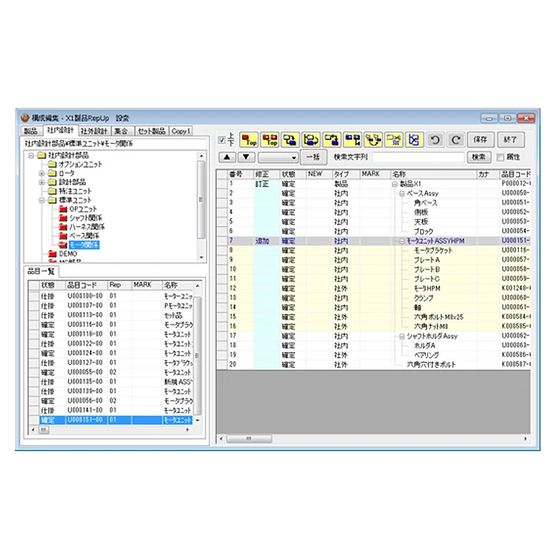The width and height of the screenshot is (560, 560).
Task: Click the 検索文字列 search text field
Action: [x=418, y=157]
